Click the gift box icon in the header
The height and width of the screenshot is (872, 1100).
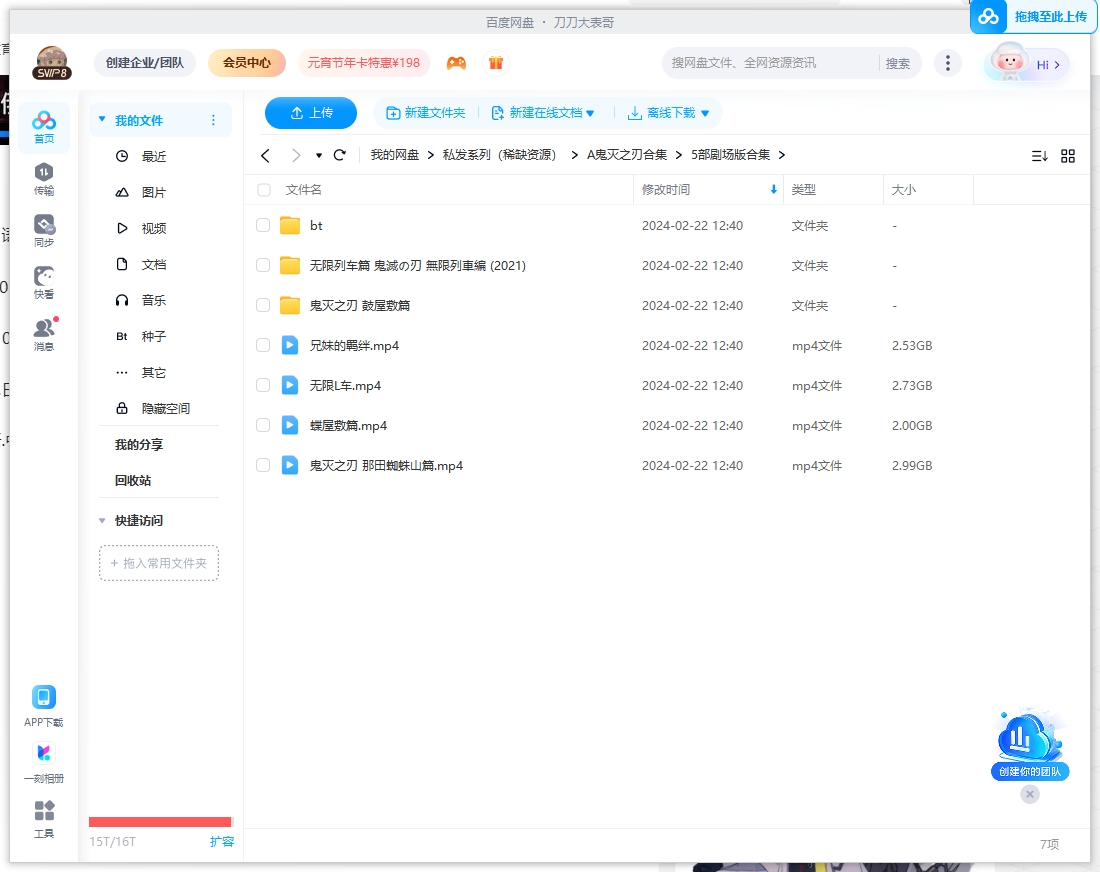pos(496,63)
